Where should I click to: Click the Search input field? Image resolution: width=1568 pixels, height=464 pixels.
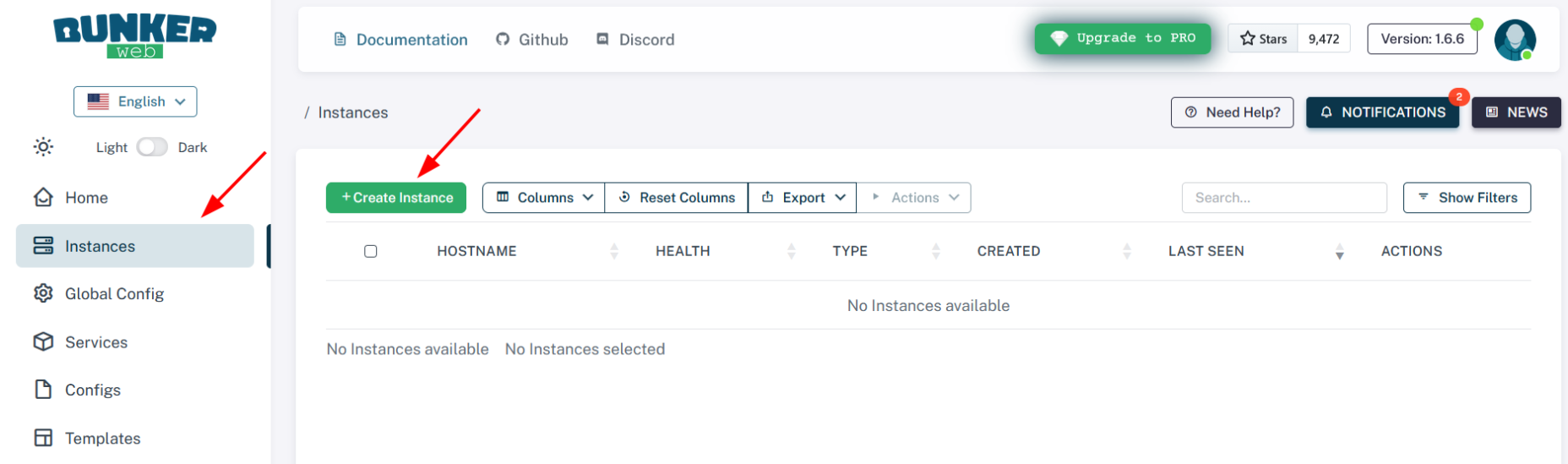coord(1284,198)
